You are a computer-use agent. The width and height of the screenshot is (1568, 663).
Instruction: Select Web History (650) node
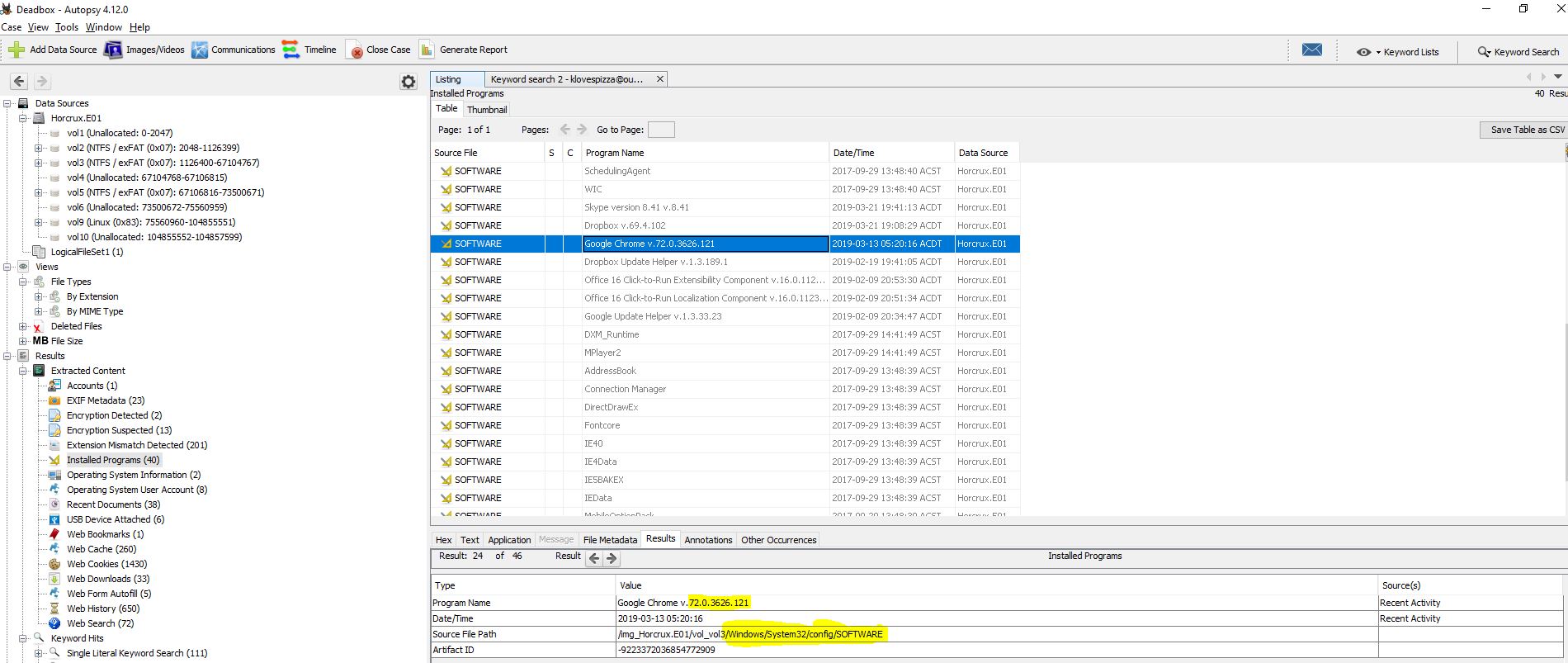(103, 609)
